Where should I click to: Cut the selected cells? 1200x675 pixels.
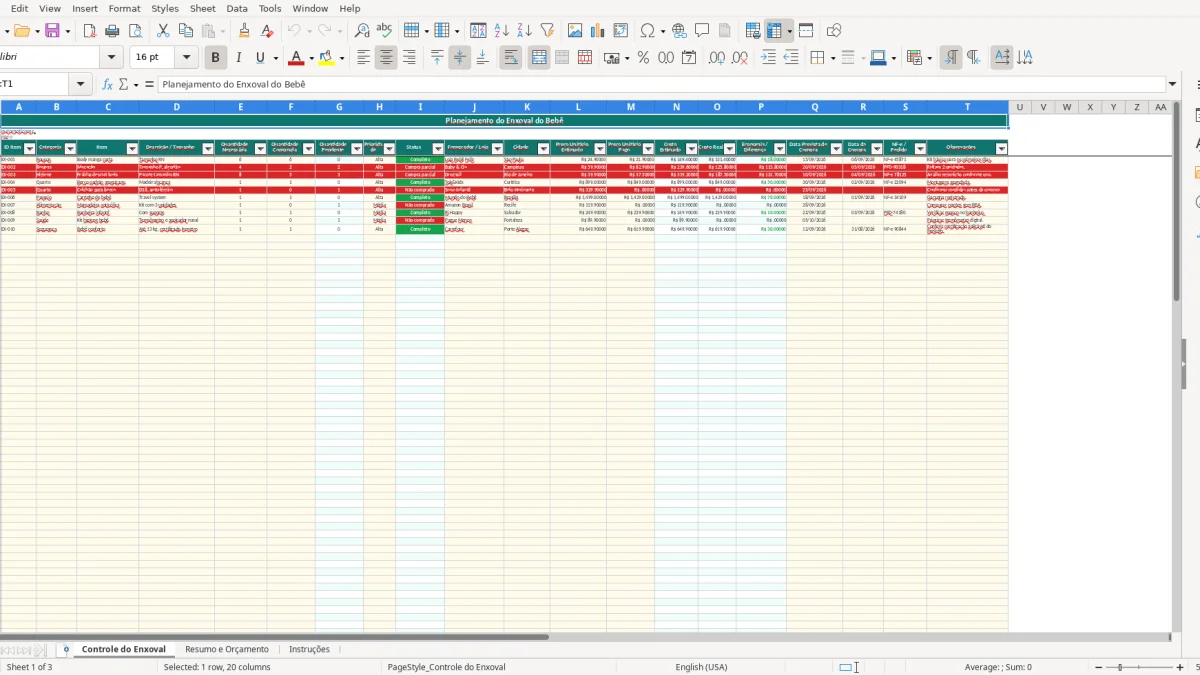point(163,31)
